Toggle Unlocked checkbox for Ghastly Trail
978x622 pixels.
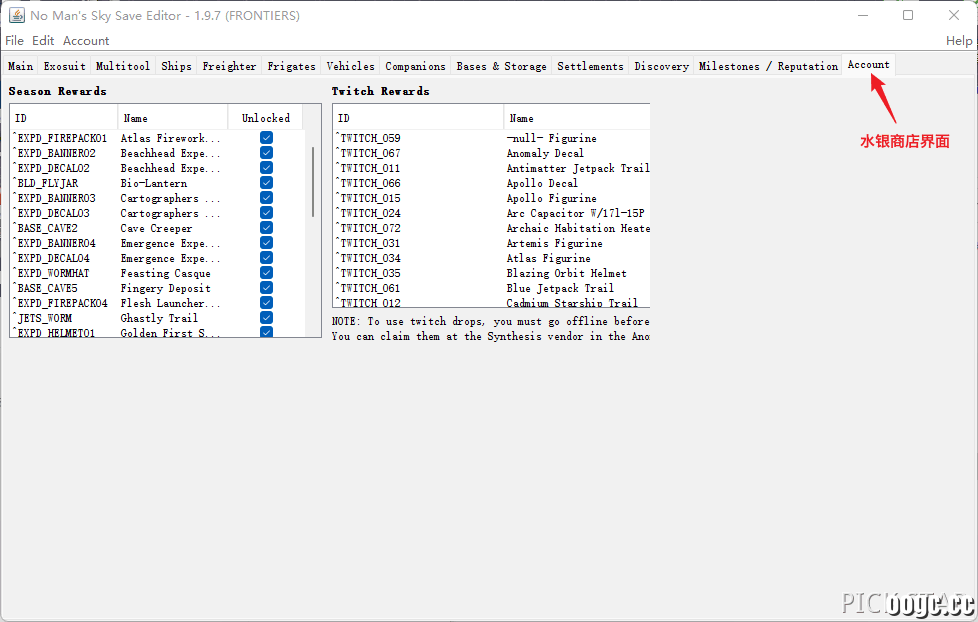coord(266,318)
